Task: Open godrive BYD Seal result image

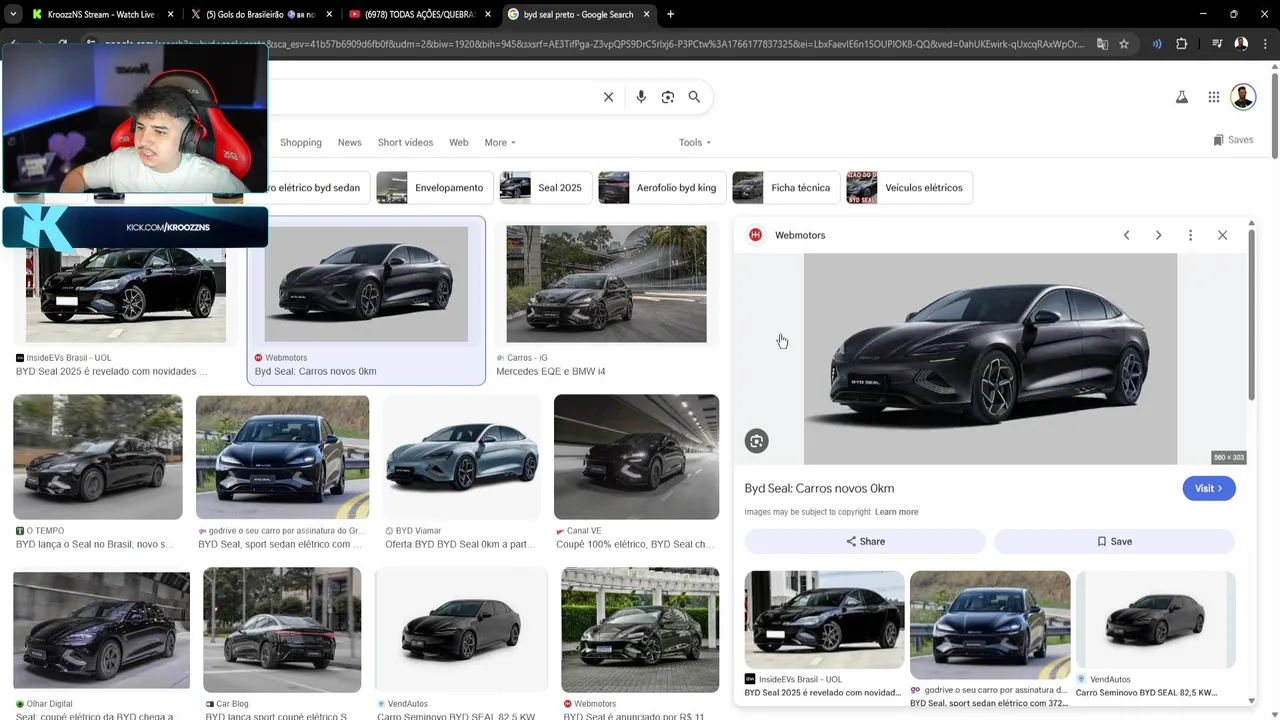Action: 282,457
